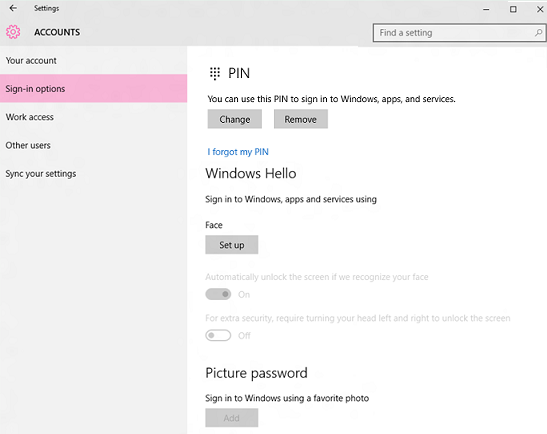Open Work access settings
This screenshot has height=434, width=547.
(x=30, y=117)
